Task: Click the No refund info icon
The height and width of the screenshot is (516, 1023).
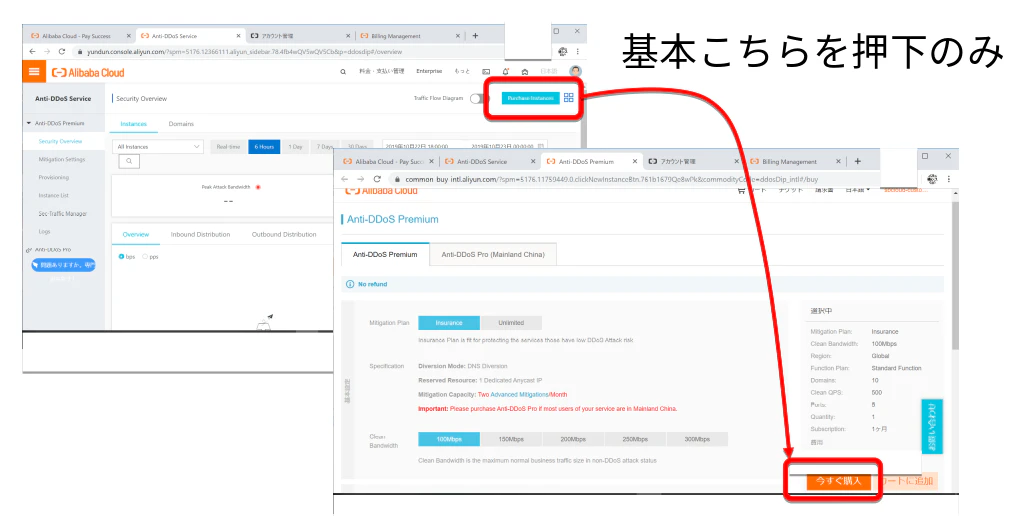Action: (350, 284)
